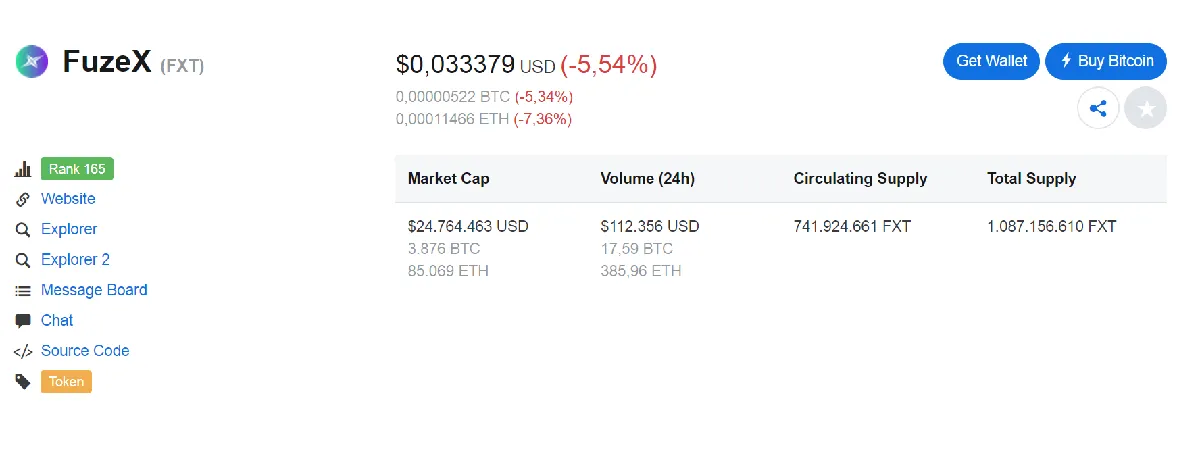Image resolution: width=1200 pixels, height=450 pixels.
Task: Open the Message Board link
Action: (x=94, y=290)
